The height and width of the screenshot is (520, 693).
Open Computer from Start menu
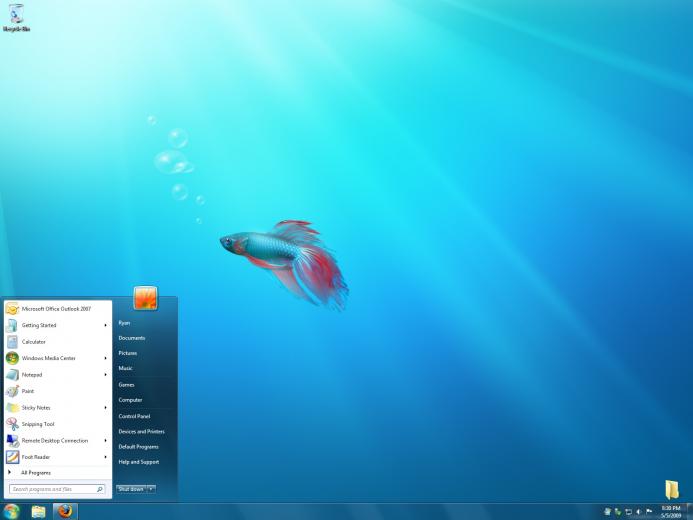click(130, 400)
